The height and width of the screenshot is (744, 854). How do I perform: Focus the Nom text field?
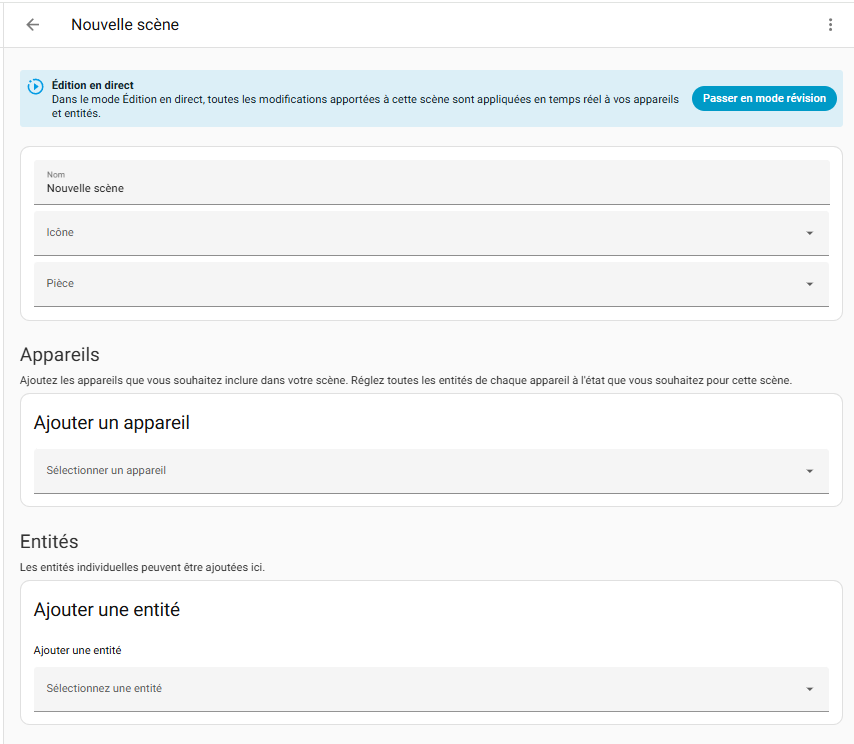coord(430,187)
